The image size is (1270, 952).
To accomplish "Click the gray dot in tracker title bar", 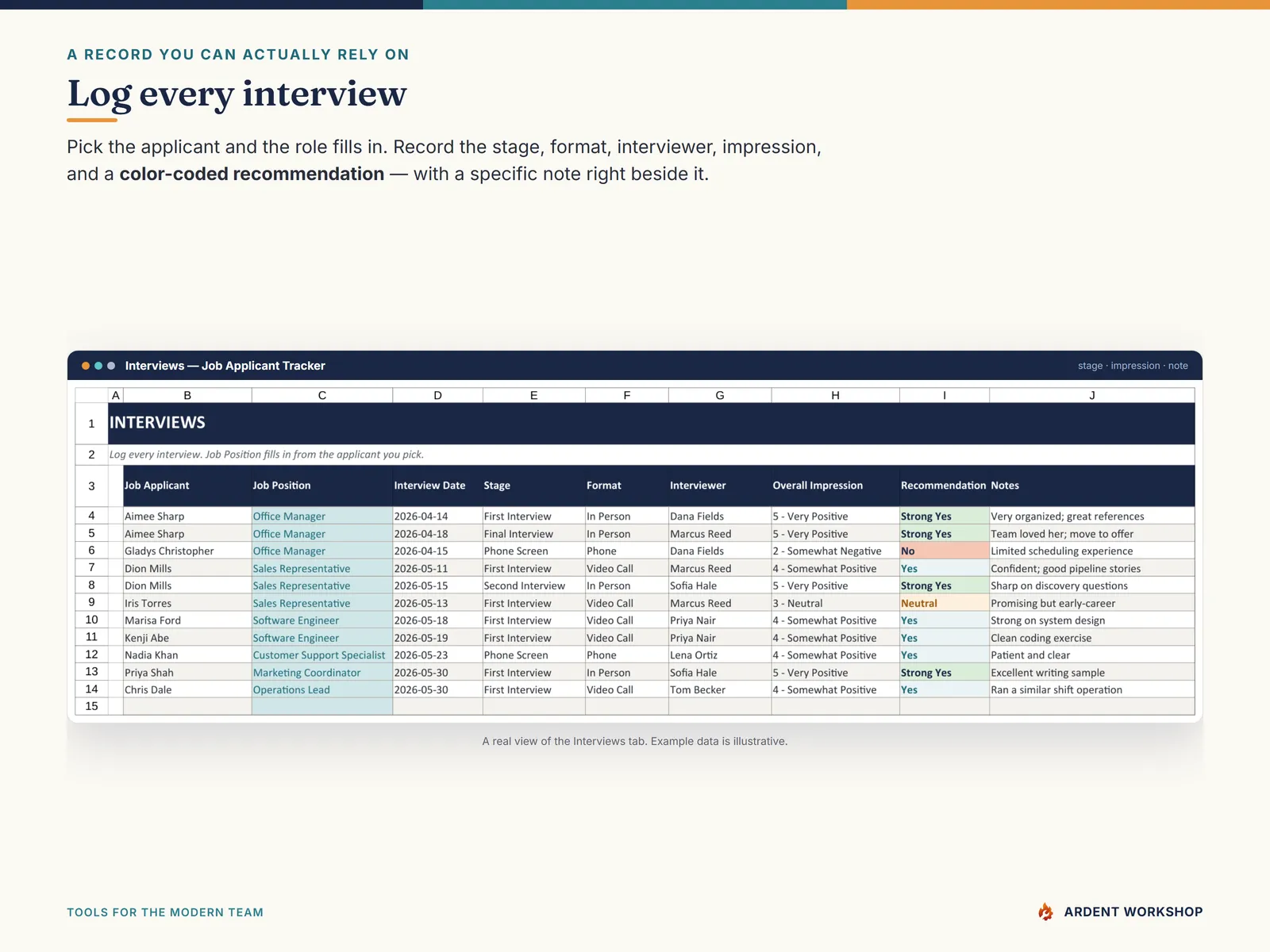I will 111,366.
